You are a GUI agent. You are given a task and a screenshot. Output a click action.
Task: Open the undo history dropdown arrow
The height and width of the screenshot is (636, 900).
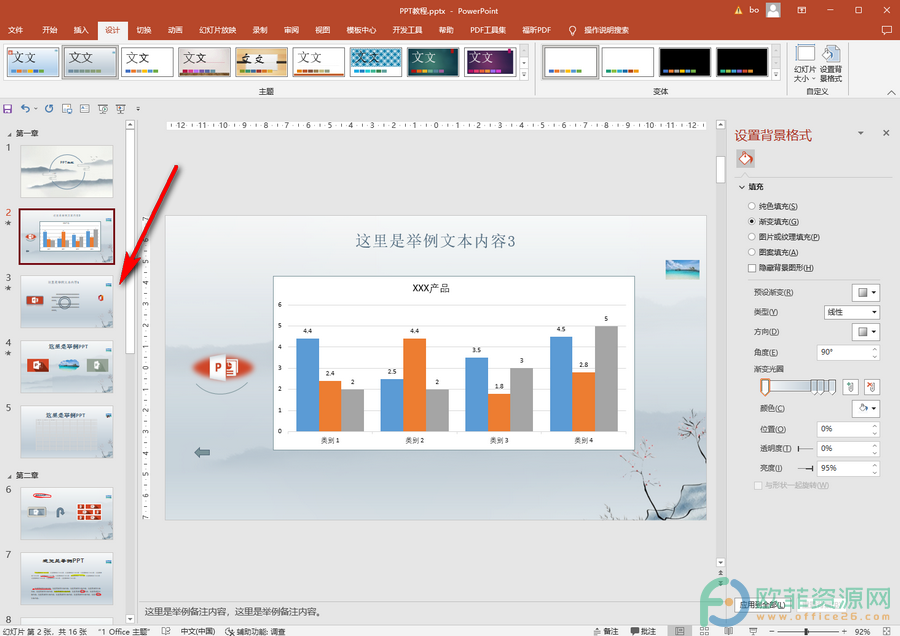[36, 108]
